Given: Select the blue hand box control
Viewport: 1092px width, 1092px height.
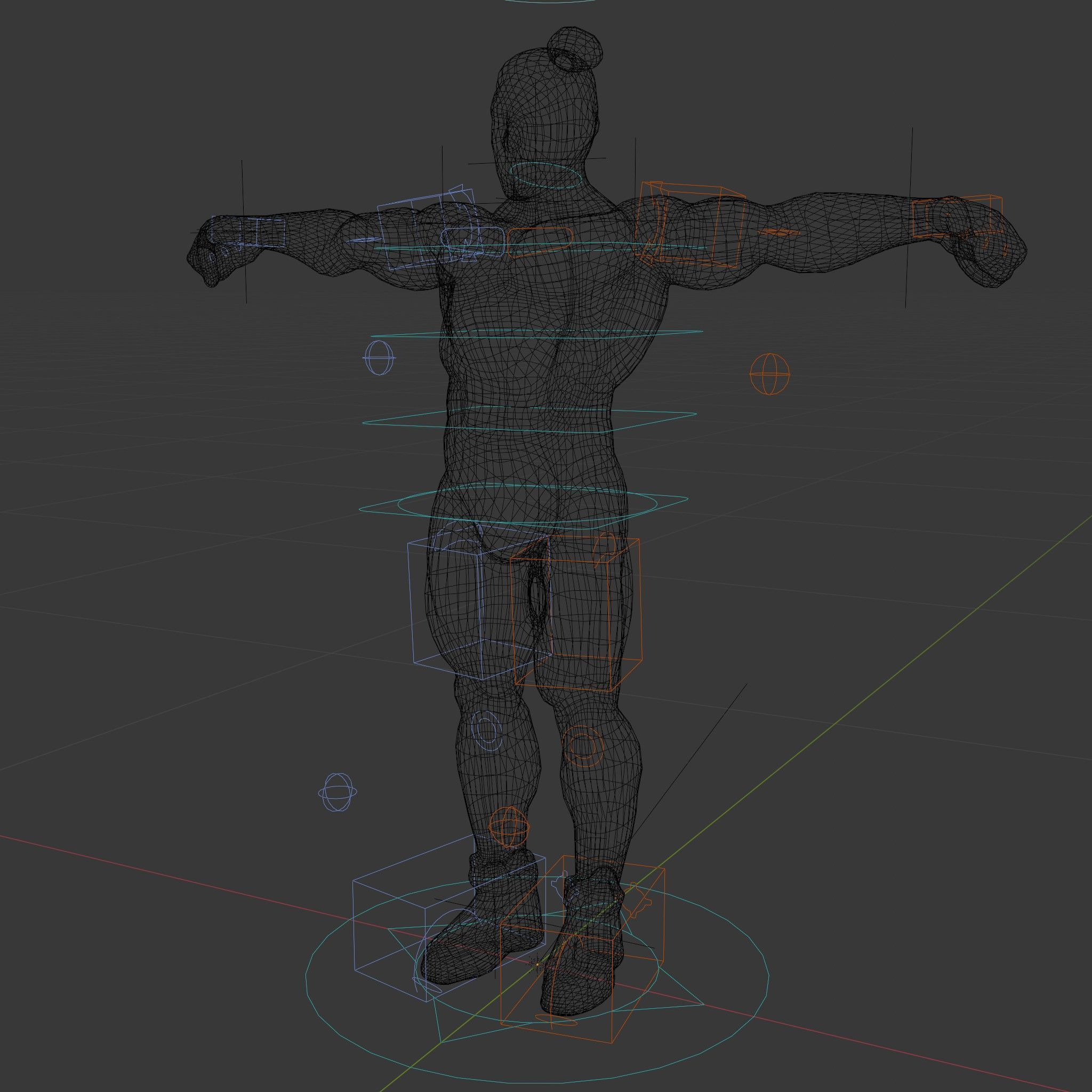Looking at the screenshot, I should coord(248,232).
